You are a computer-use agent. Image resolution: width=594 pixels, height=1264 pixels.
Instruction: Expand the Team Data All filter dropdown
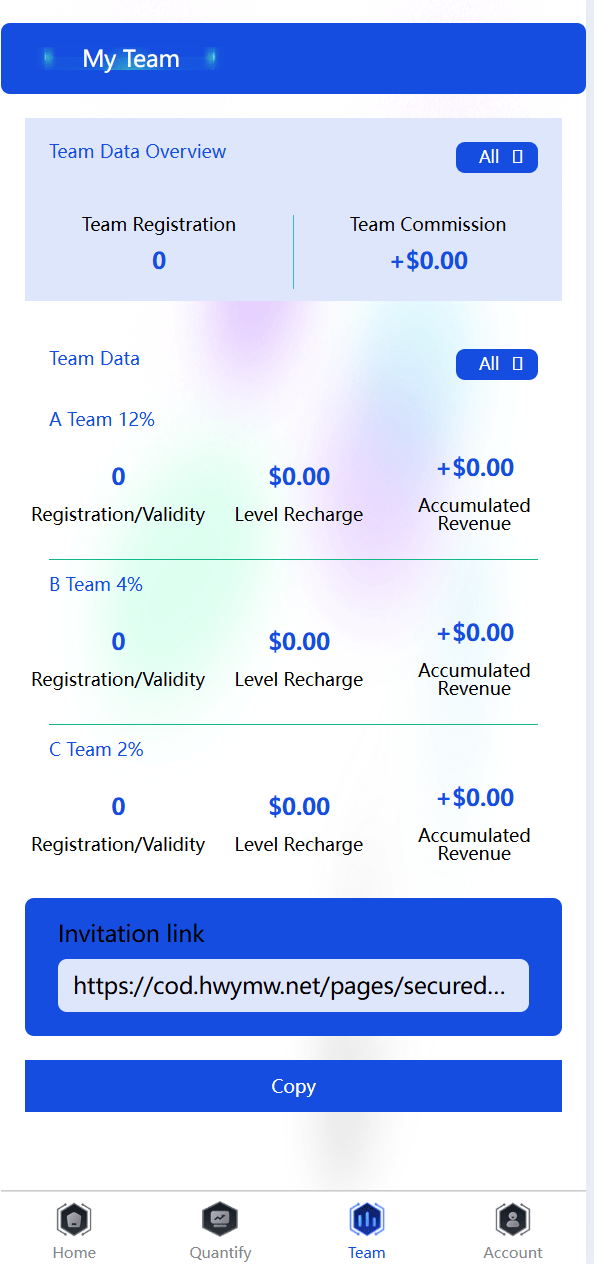pos(497,364)
